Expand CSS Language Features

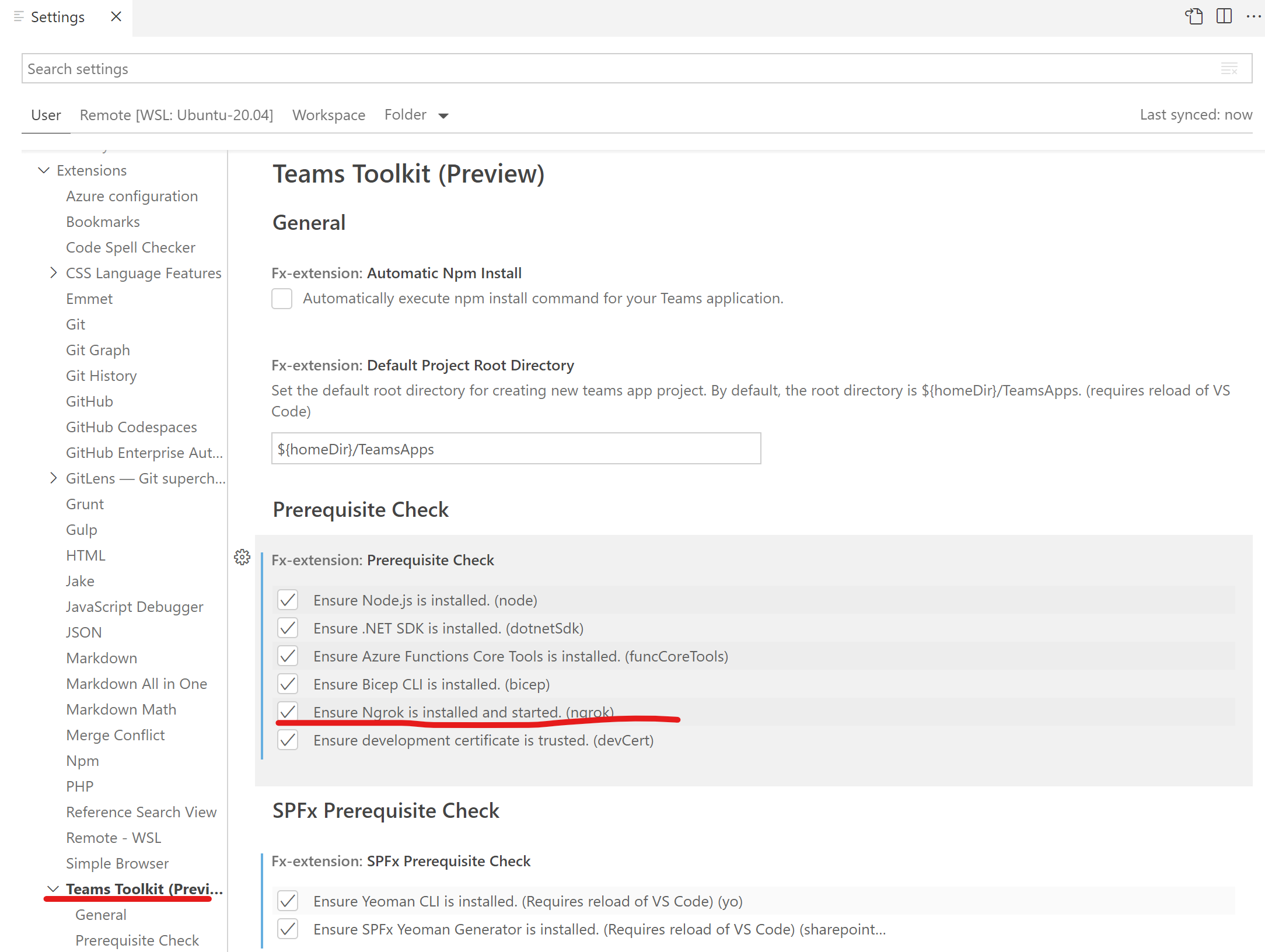click(x=53, y=272)
